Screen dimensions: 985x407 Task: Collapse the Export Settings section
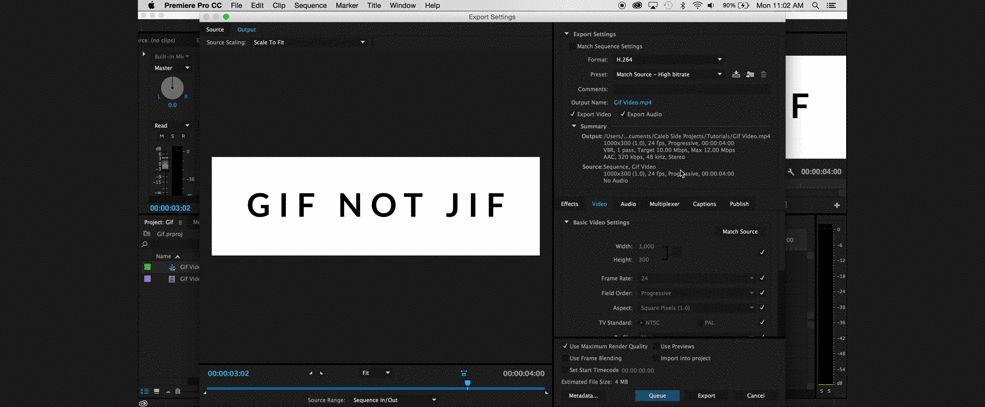point(566,34)
